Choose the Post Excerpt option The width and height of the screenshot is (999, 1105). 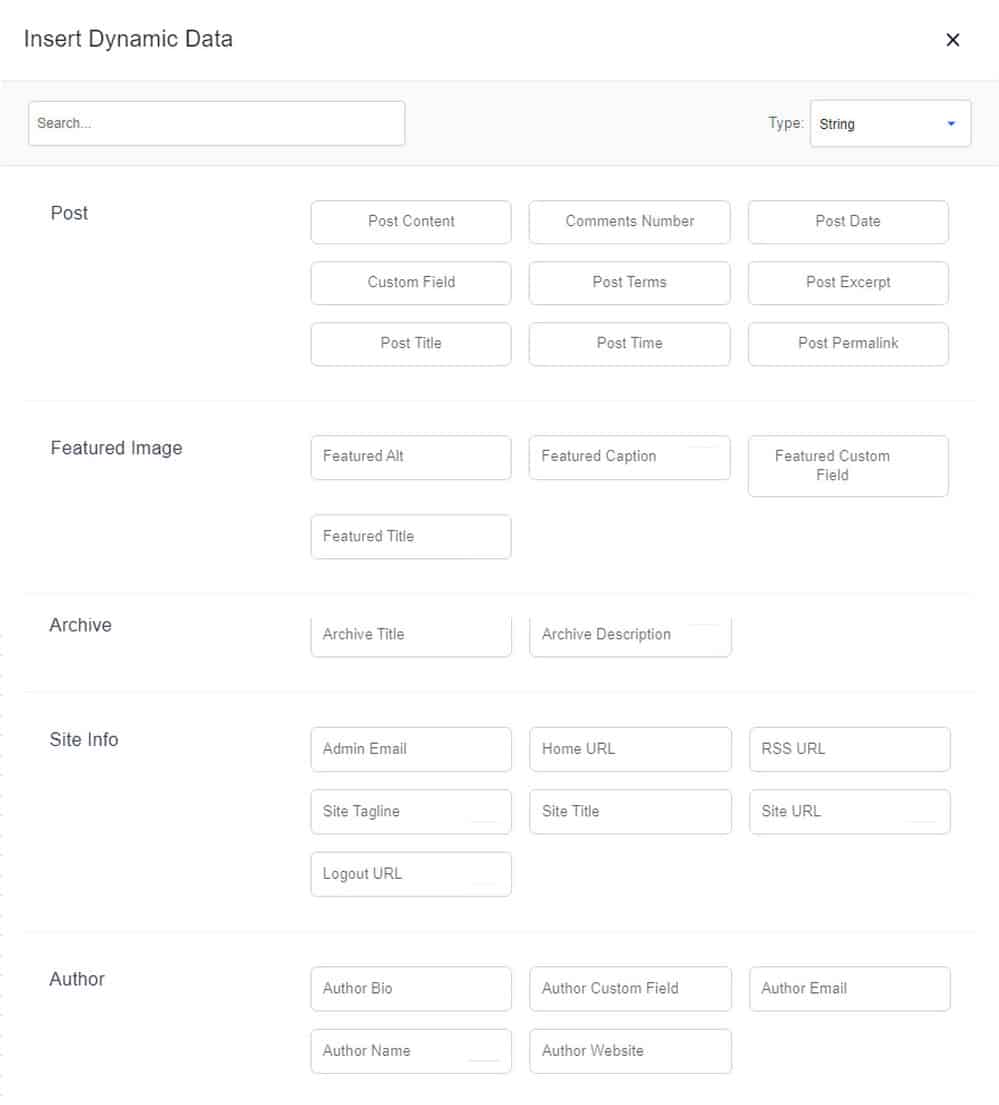point(848,283)
